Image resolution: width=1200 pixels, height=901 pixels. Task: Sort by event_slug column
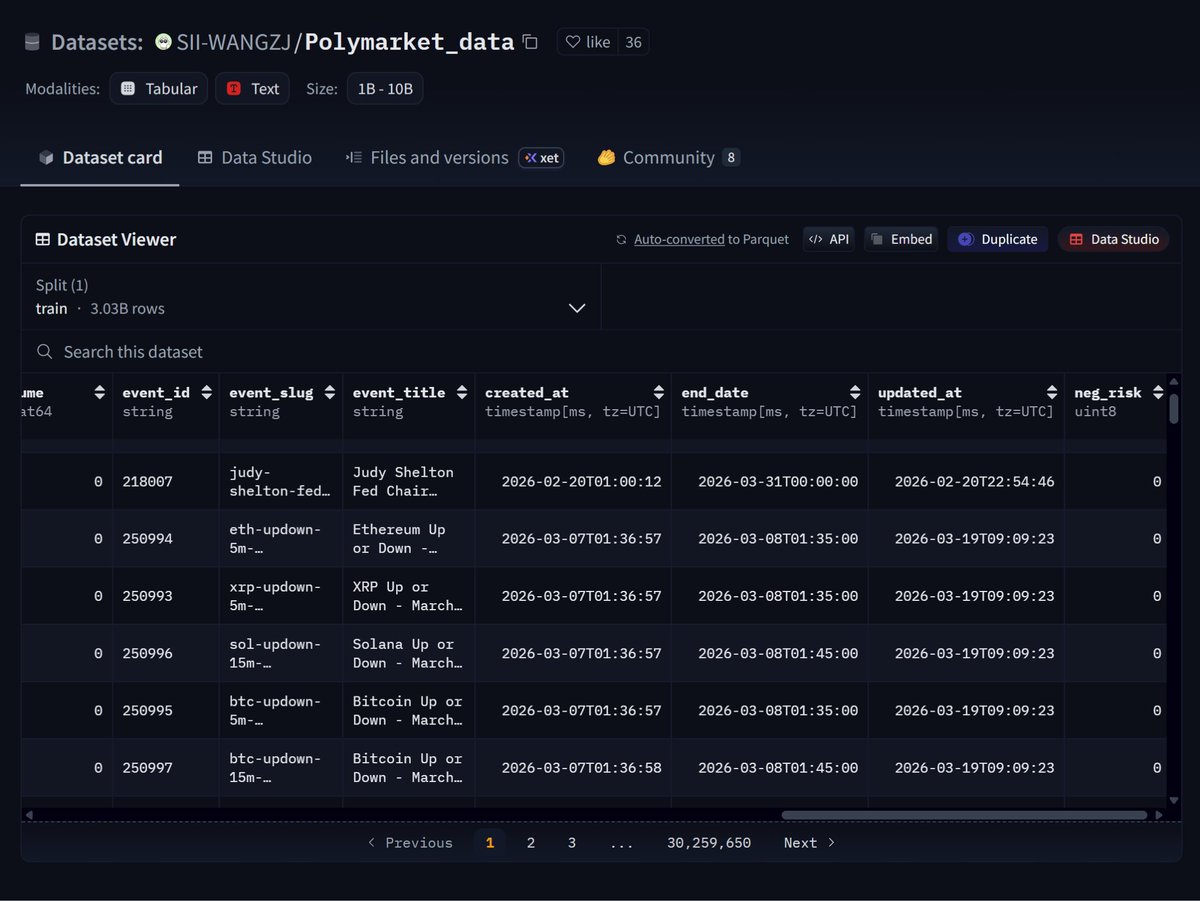click(330, 392)
